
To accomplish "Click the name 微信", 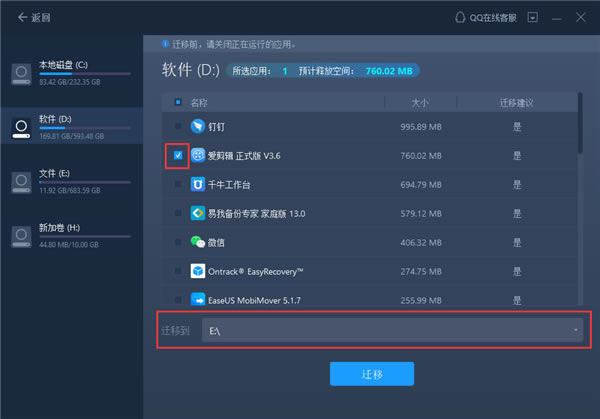I will [x=216, y=243].
